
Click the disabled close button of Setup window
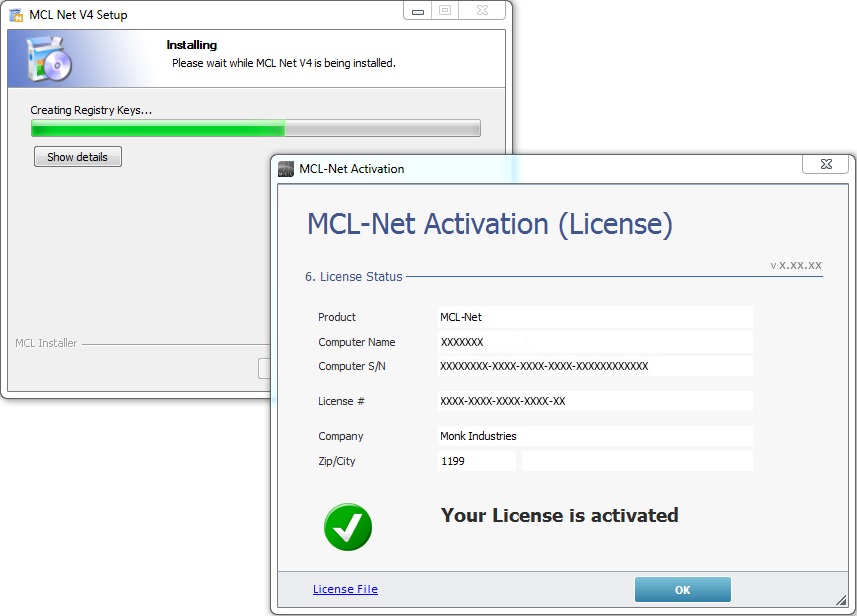coord(482,10)
